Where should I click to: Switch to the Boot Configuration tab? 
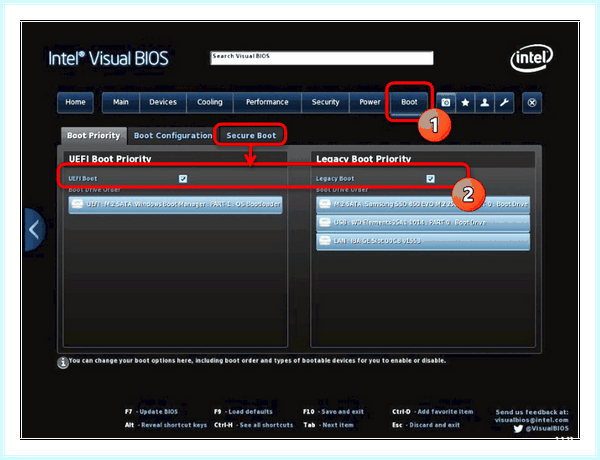point(173,135)
